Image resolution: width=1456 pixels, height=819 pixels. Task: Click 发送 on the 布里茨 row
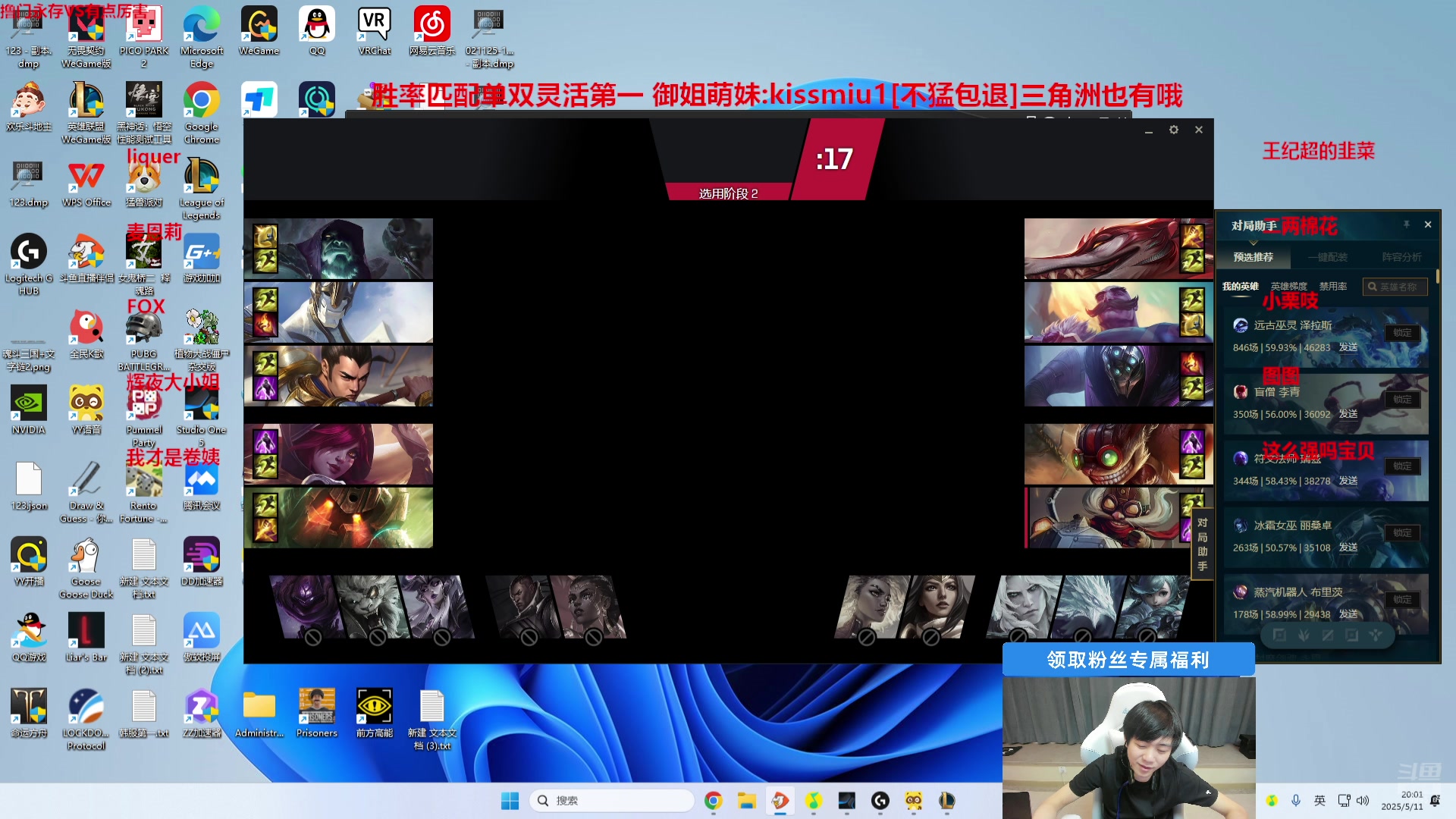(1348, 614)
